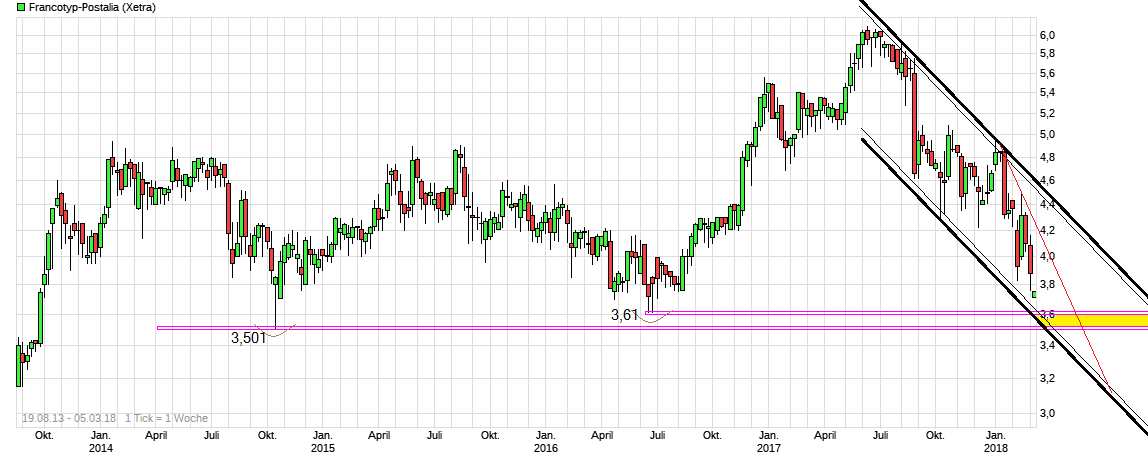Click the 6,0 price axis label
The image size is (1148, 461).
[1047, 35]
